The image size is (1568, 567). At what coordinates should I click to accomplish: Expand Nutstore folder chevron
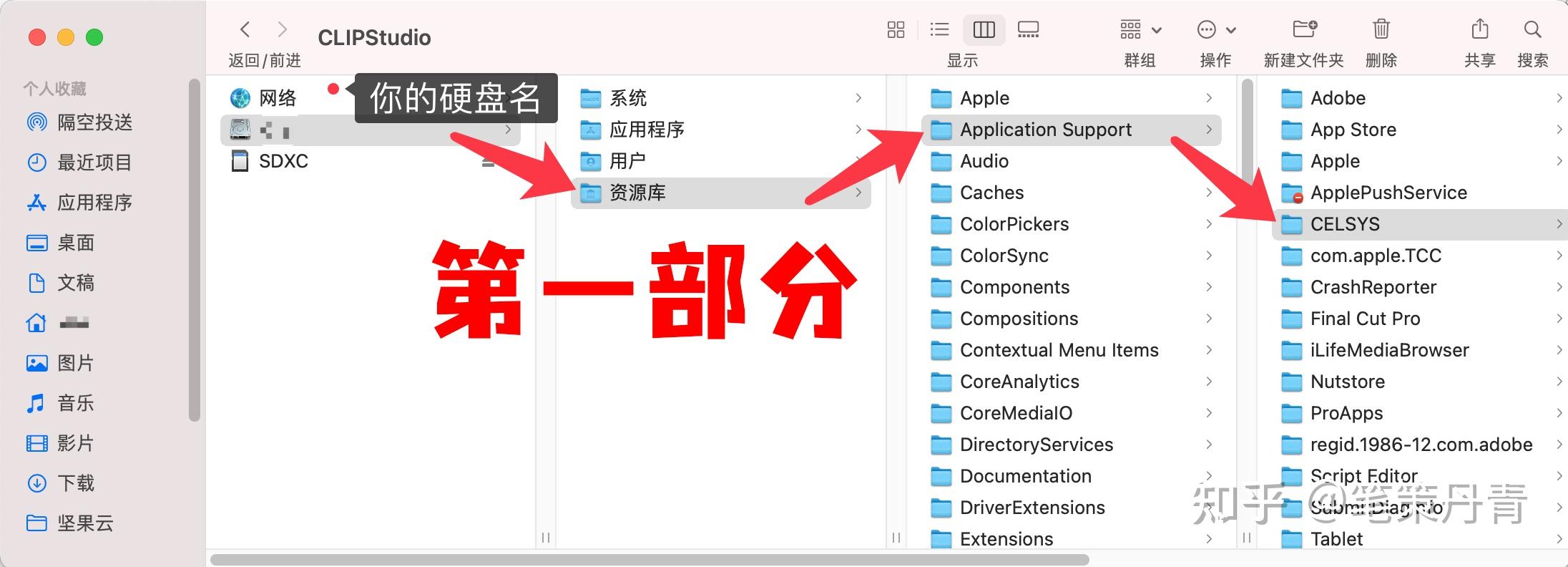click(1559, 382)
